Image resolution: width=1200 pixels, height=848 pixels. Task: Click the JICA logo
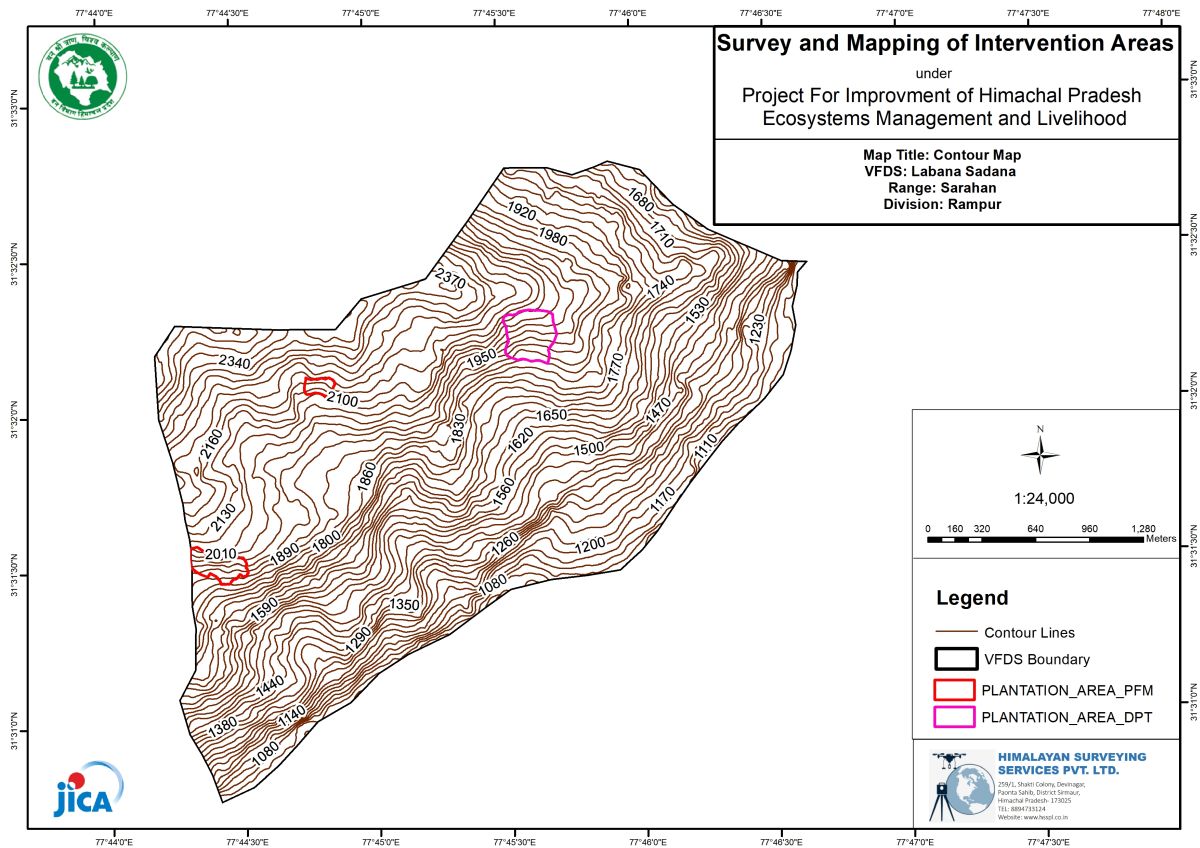click(x=88, y=790)
